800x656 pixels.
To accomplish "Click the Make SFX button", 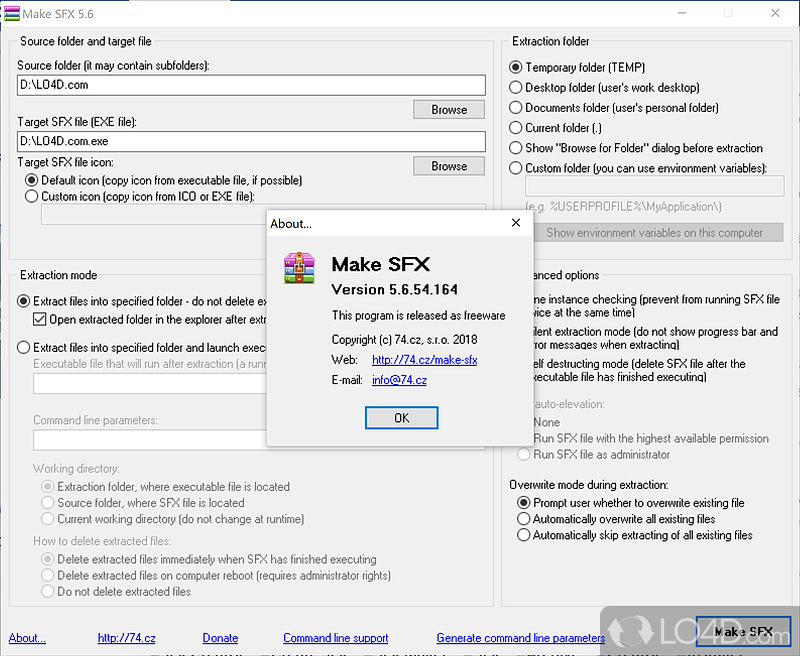I will coord(743,632).
